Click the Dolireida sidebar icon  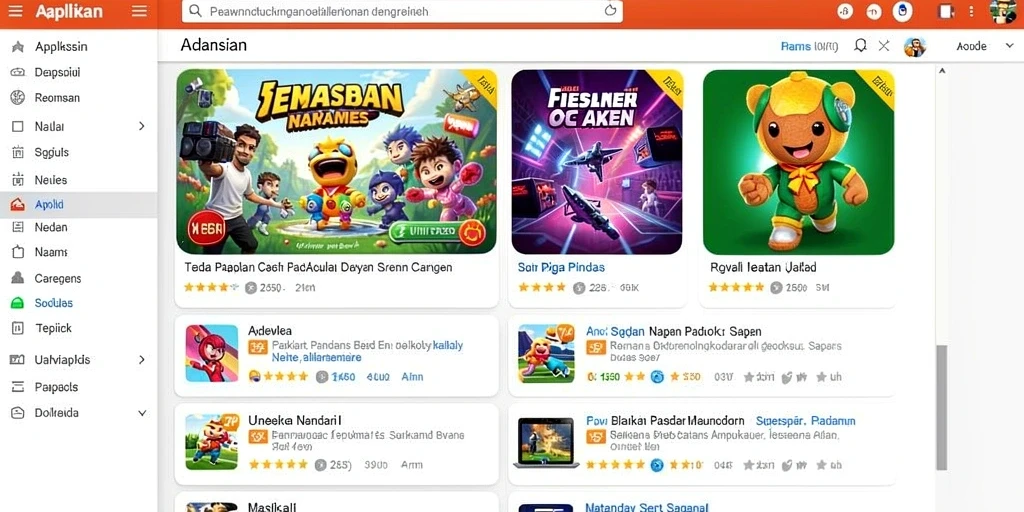(18, 413)
